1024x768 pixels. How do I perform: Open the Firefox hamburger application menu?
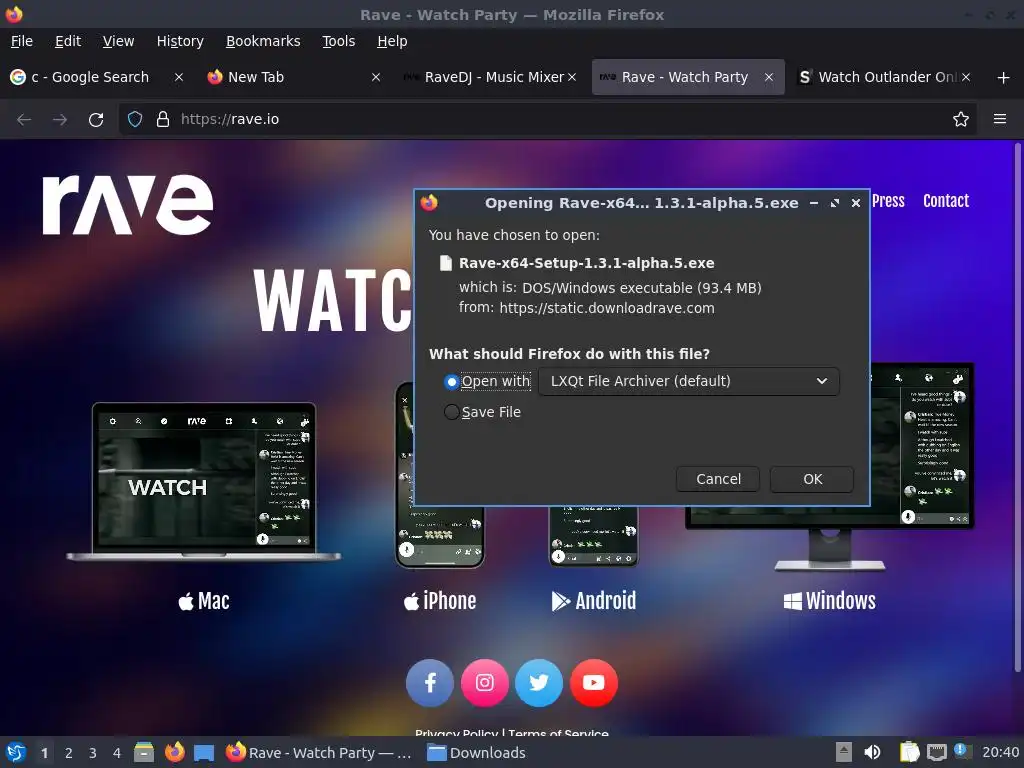[x=999, y=119]
